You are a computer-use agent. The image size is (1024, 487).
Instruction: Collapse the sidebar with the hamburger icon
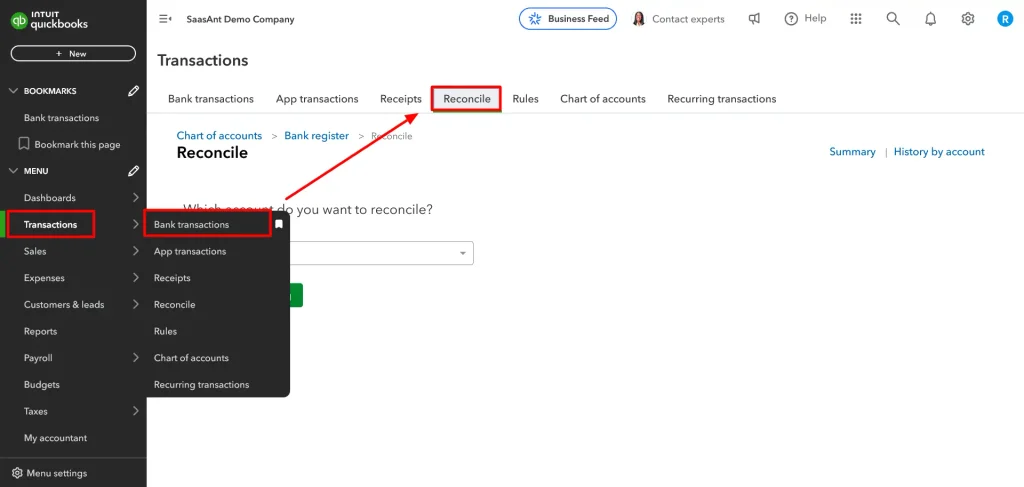pyautogui.click(x=165, y=19)
